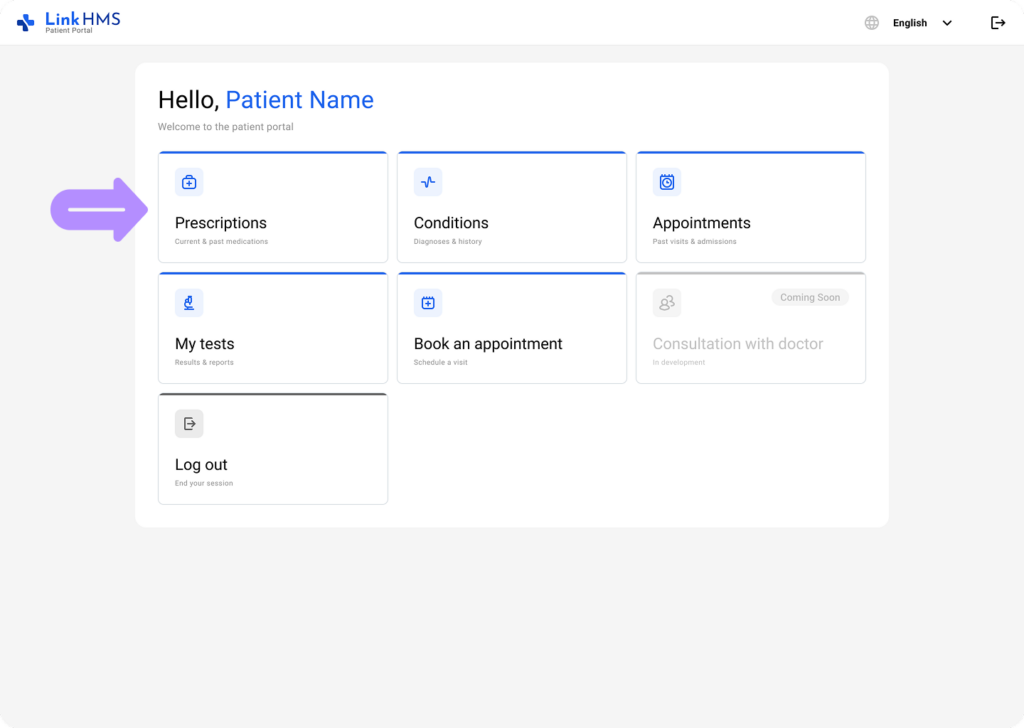Open the My tests card title
The image size is (1024, 728).
pyautogui.click(x=204, y=343)
